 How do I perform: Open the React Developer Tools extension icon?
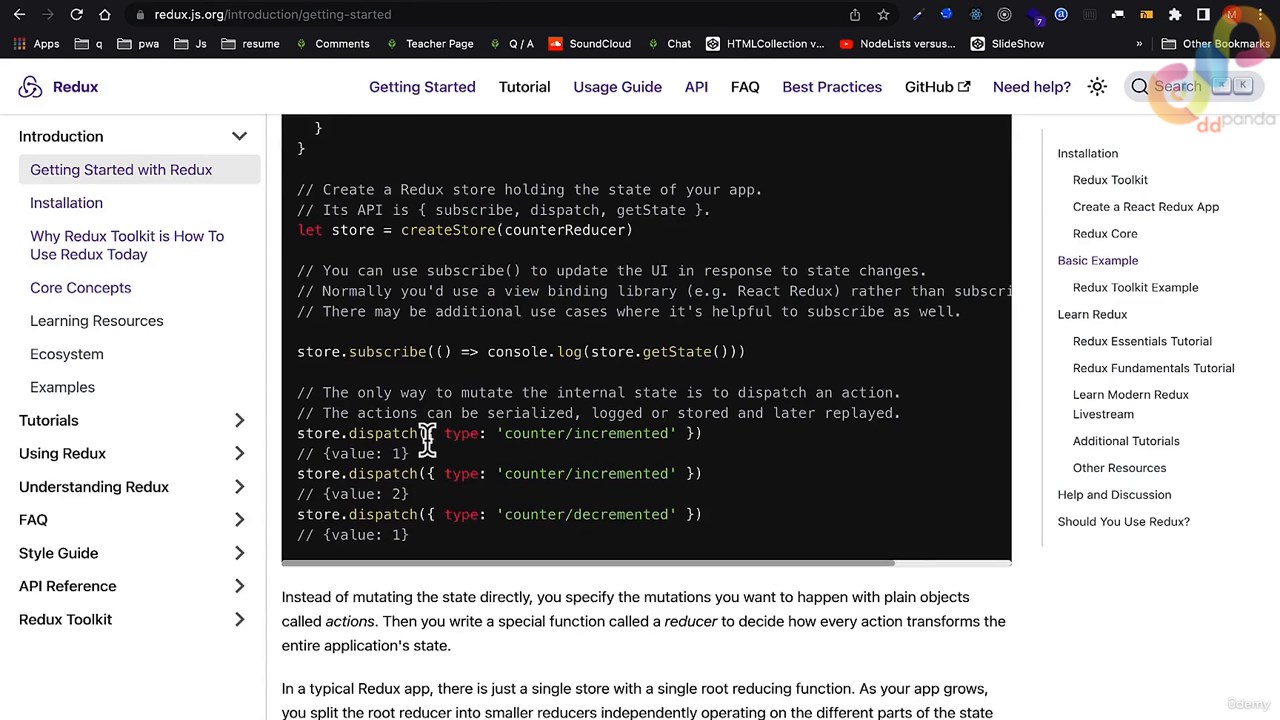coord(975,15)
